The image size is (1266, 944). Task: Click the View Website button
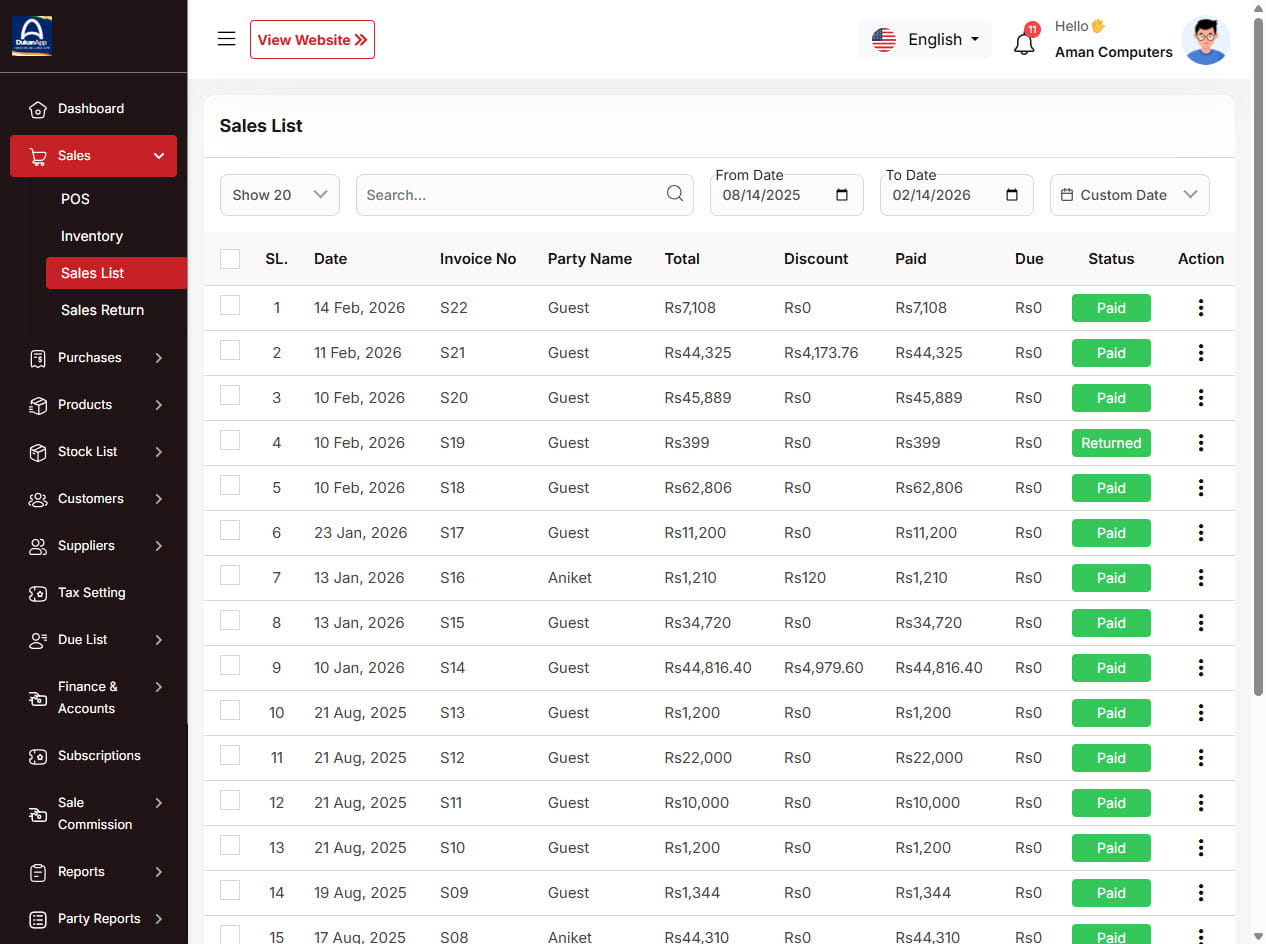click(x=312, y=40)
